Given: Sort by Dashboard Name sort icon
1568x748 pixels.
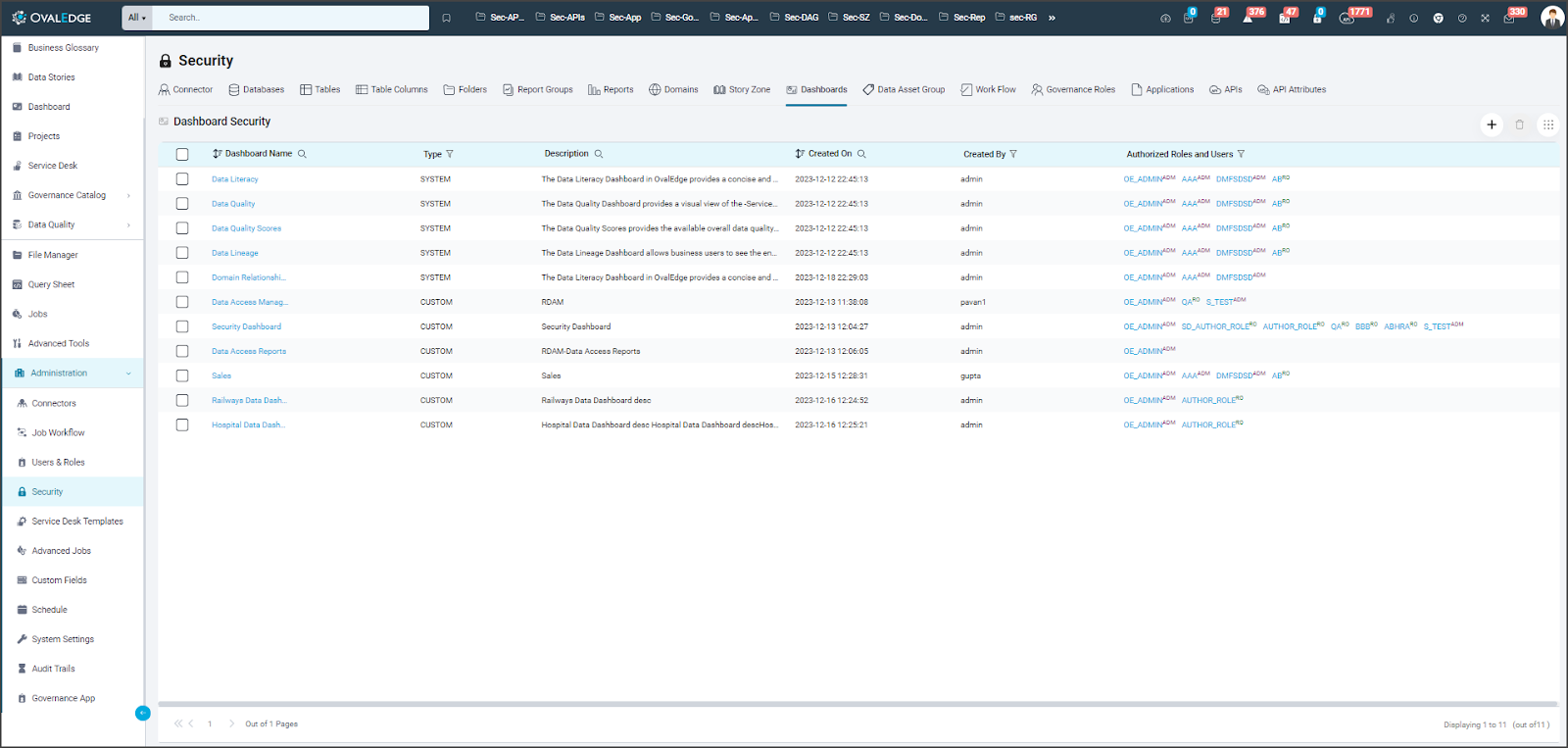Looking at the screenshot, I should coord(217,154).
